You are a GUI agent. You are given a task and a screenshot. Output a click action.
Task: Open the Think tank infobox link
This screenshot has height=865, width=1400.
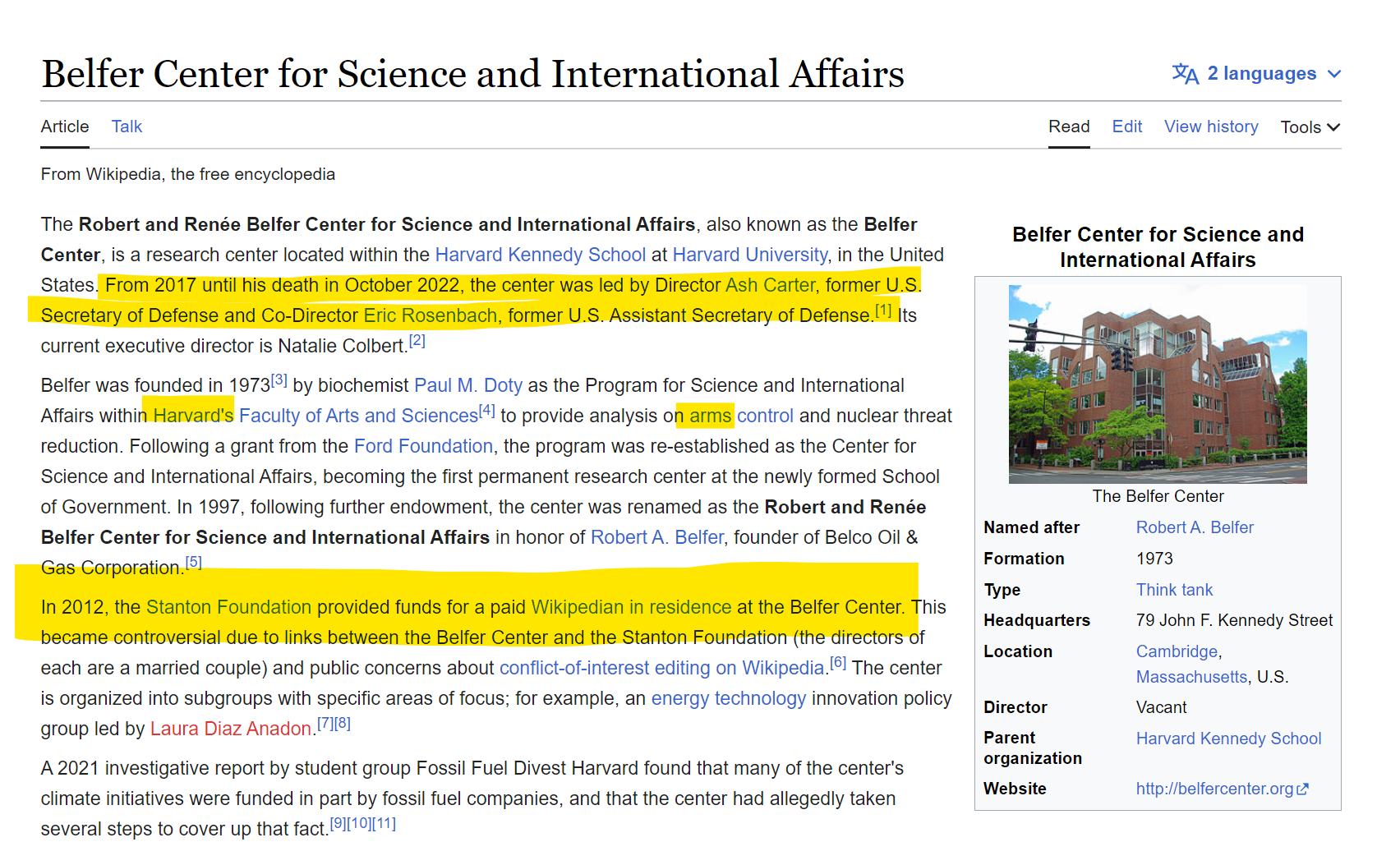(x=1174, y=590)
